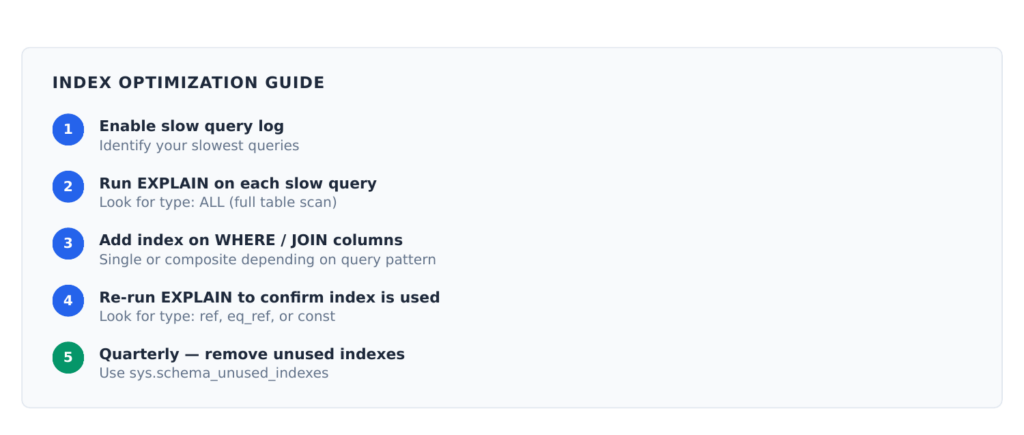Click 'Quarterly — remove unused indexes' title
This screenshot has width=1024, height=435.
[252, 354]
